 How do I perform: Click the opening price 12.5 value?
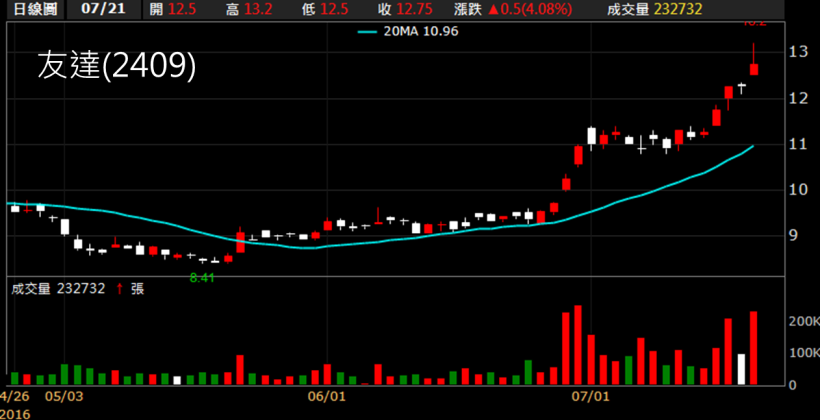pyautogui.click(x=183, y=9)
